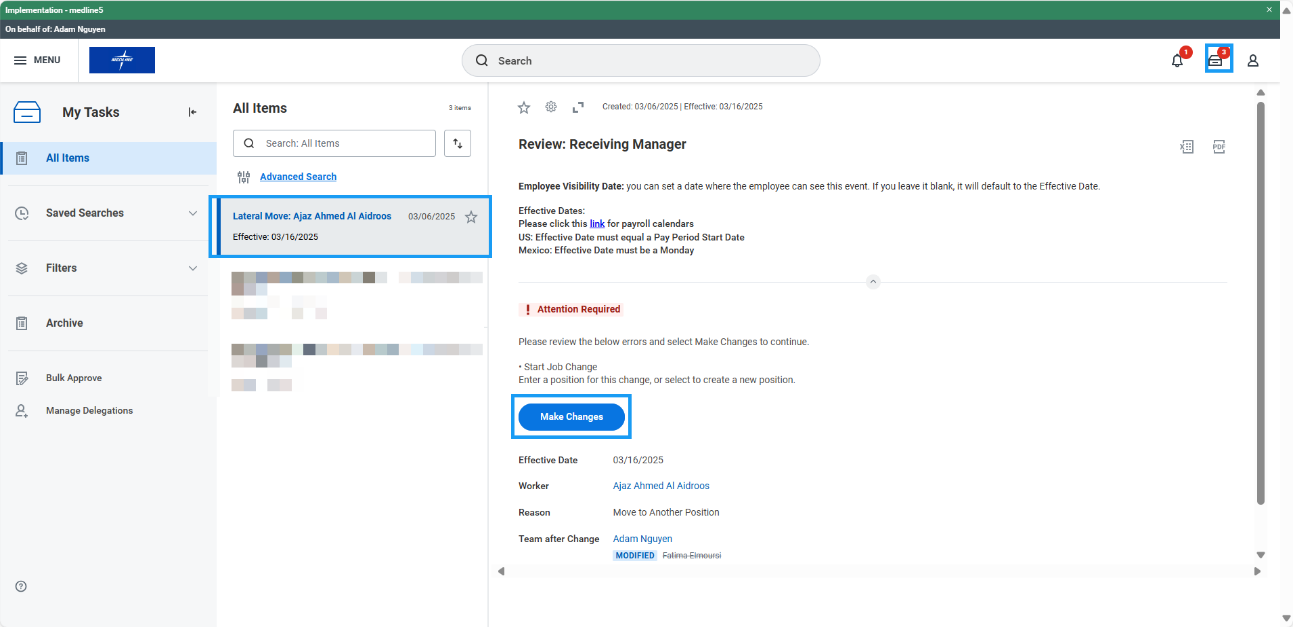Screen dimensions: 1293x627
Task: Export task as PDF icon
Action: point(1219,147)
